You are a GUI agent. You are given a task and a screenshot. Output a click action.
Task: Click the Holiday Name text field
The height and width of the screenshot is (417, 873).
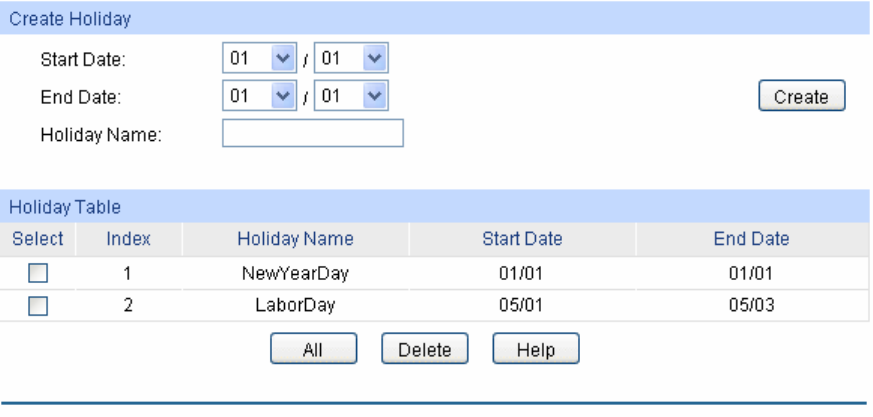pos(312,134)
